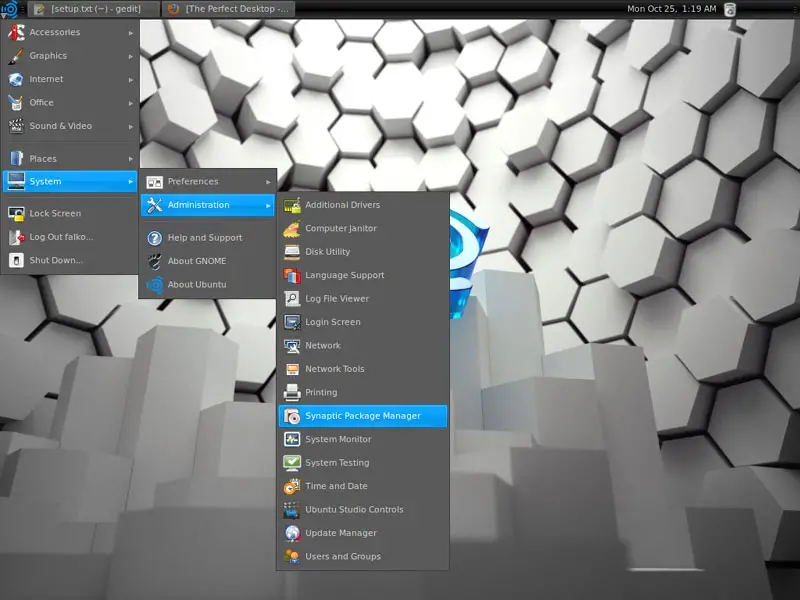Launch System Testing
This screenshot has width=800, height=600.
point(363,463)
